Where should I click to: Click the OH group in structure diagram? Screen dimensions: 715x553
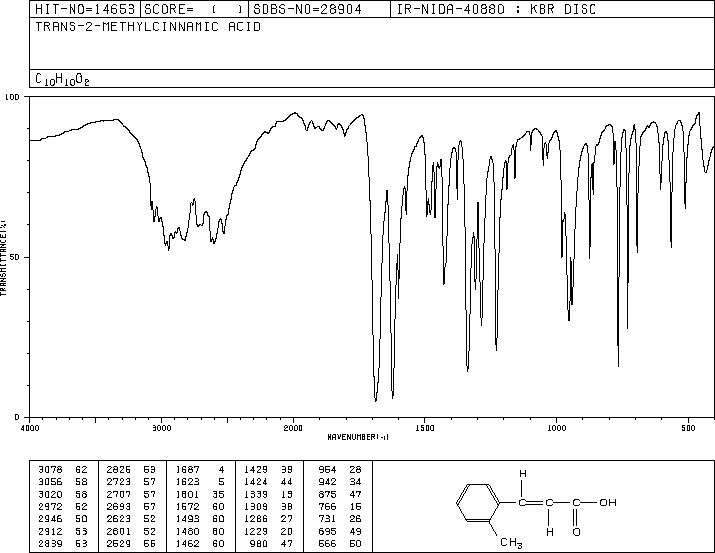coord(608,502)
